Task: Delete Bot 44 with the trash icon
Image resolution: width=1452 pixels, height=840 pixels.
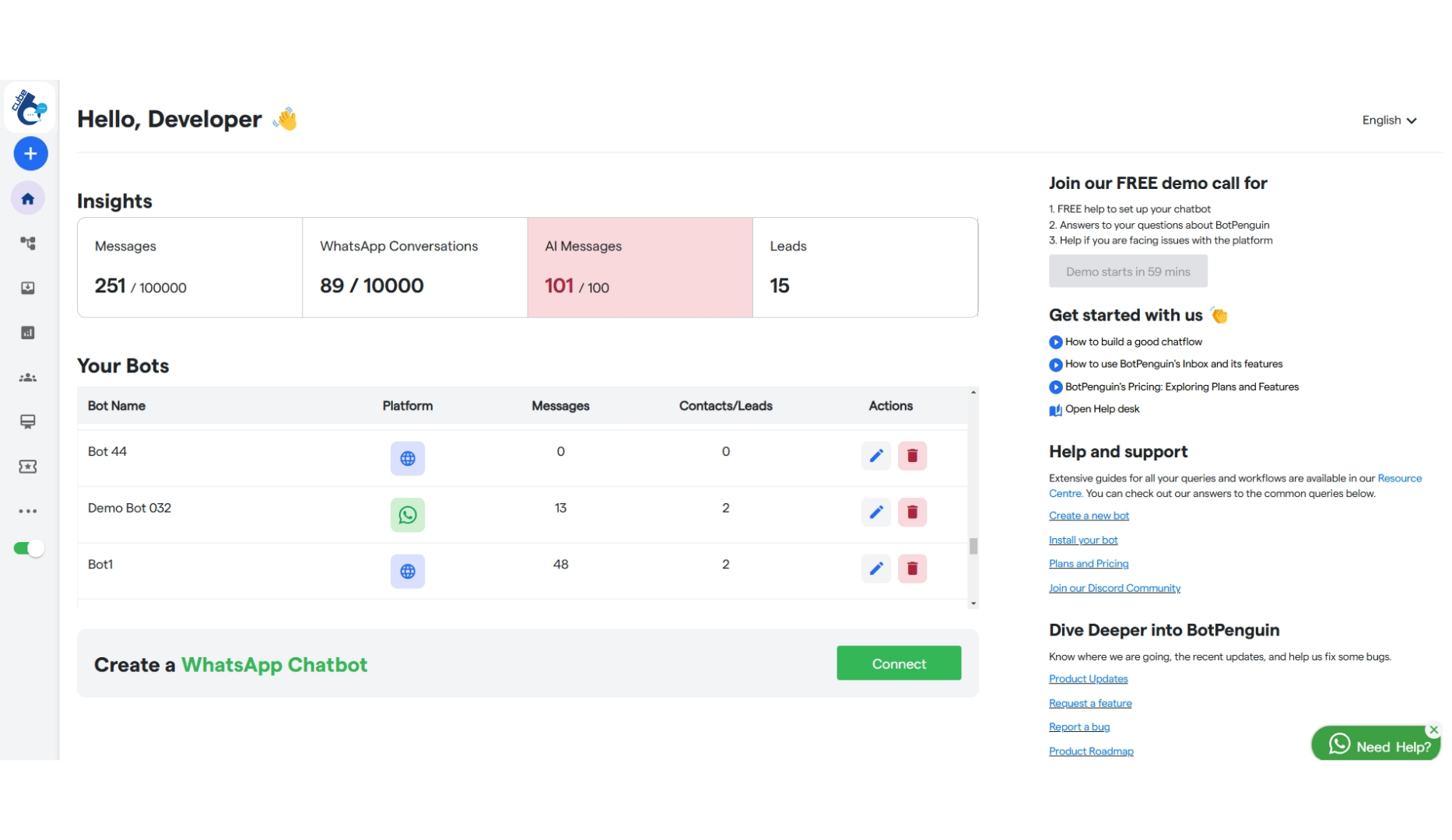Action: click(913, 457)
